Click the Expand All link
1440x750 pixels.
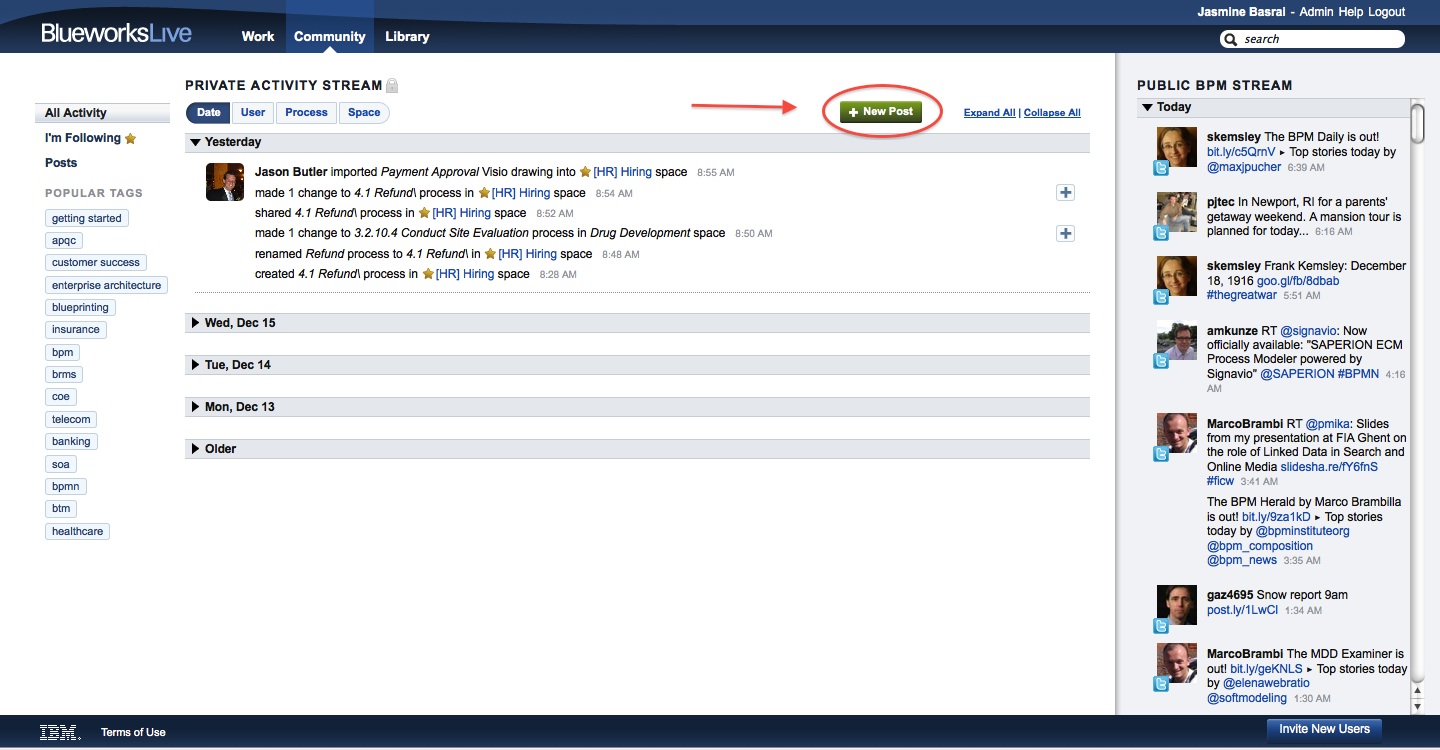point(990,113)
